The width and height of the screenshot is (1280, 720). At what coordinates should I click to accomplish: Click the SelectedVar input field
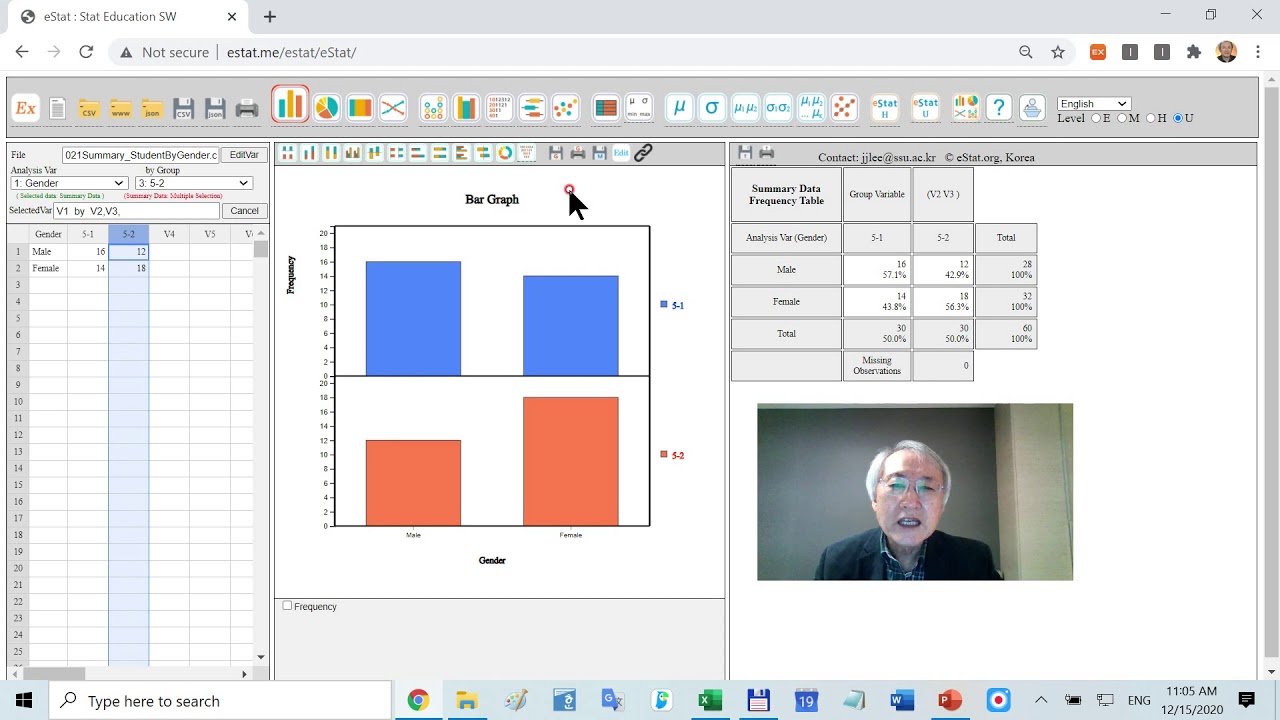tap(136, 211)
